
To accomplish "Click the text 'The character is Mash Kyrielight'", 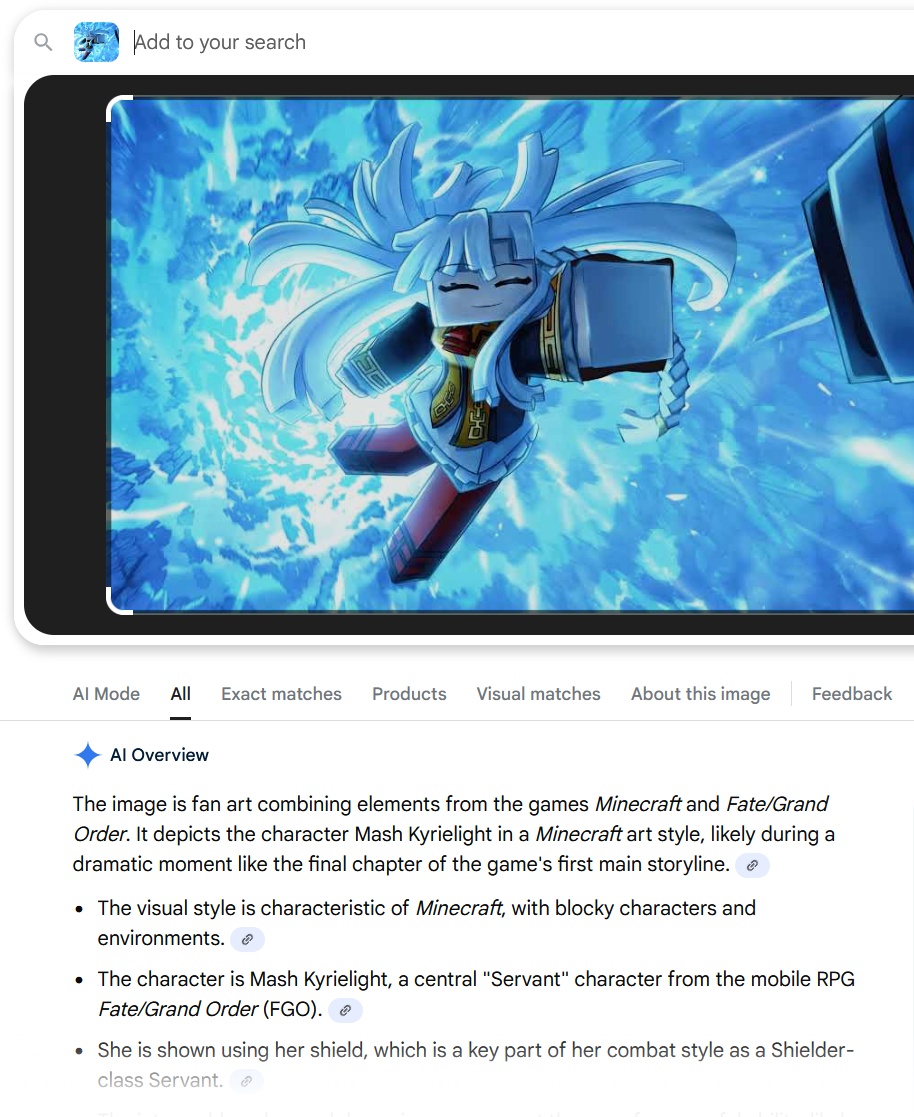I will tap(244, 979).
